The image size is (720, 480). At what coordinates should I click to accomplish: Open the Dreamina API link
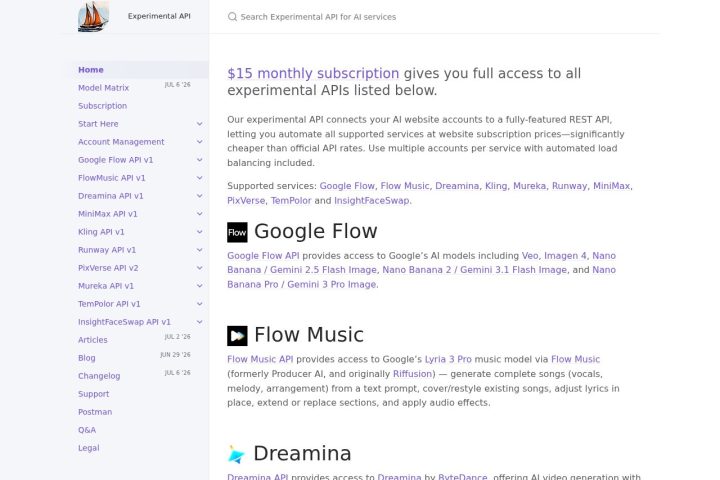coord(258,477)
